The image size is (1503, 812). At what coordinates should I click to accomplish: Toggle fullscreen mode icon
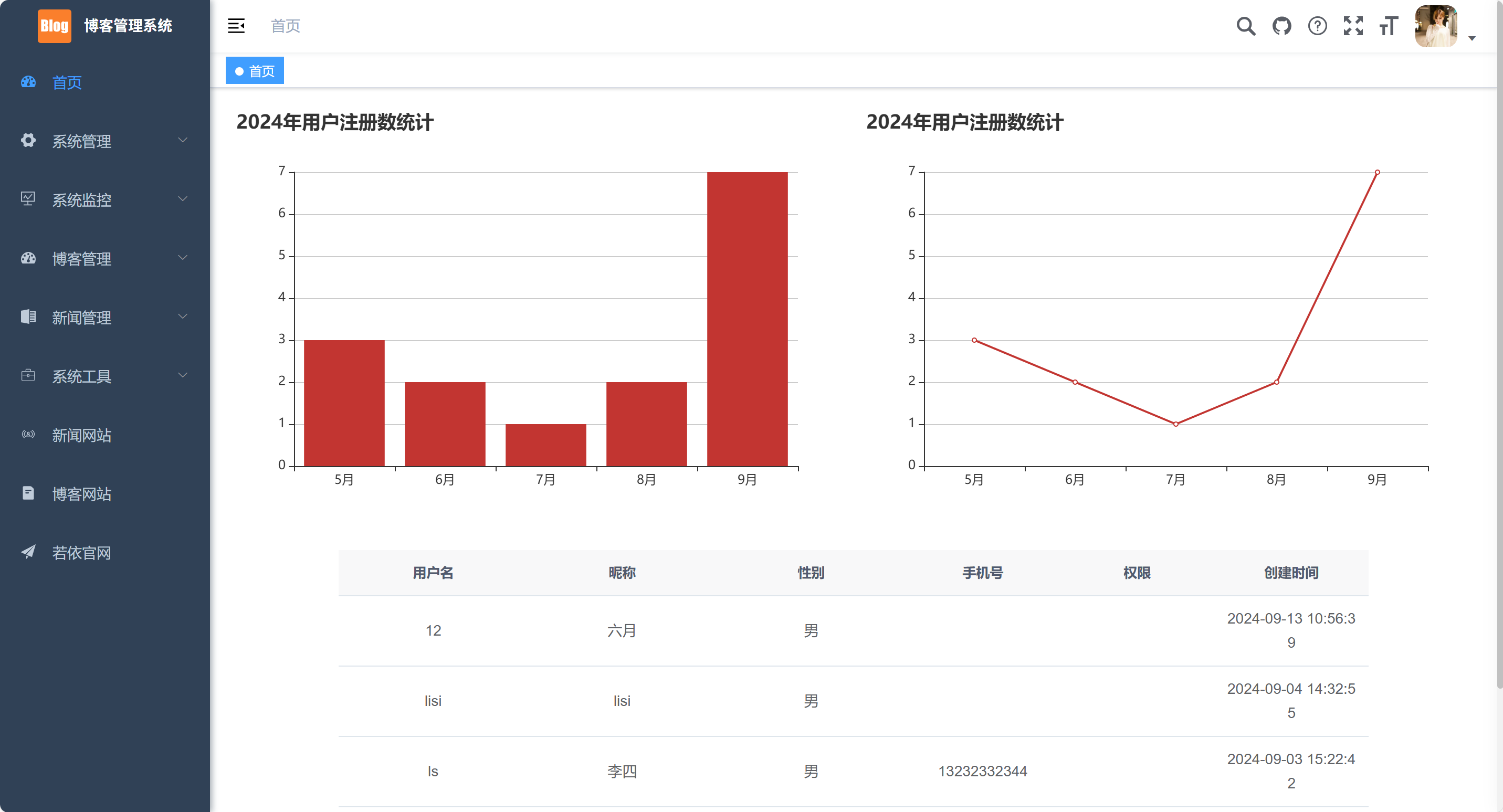[1352, 26]
